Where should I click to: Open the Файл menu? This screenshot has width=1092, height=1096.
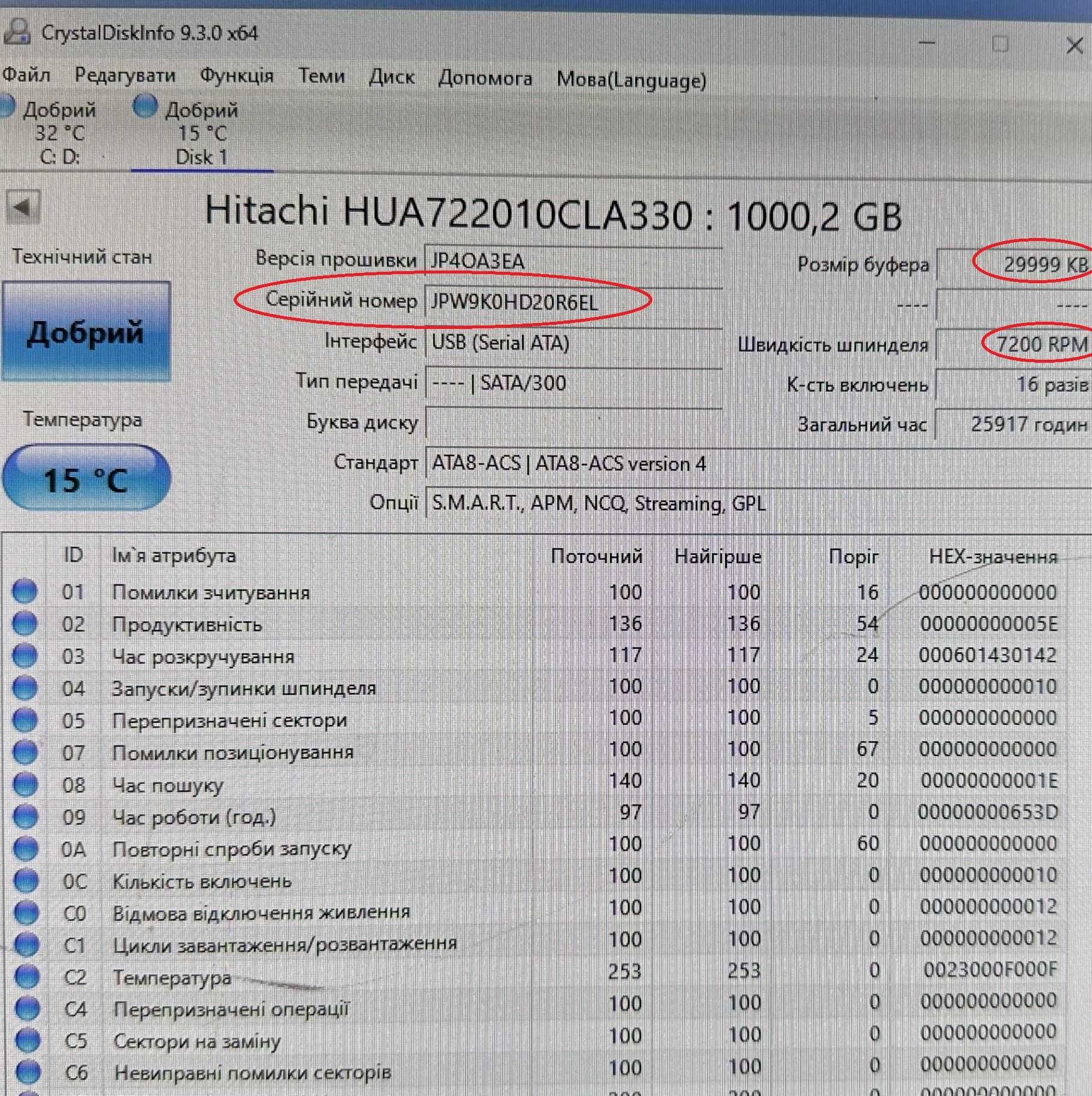click(27, 75)
